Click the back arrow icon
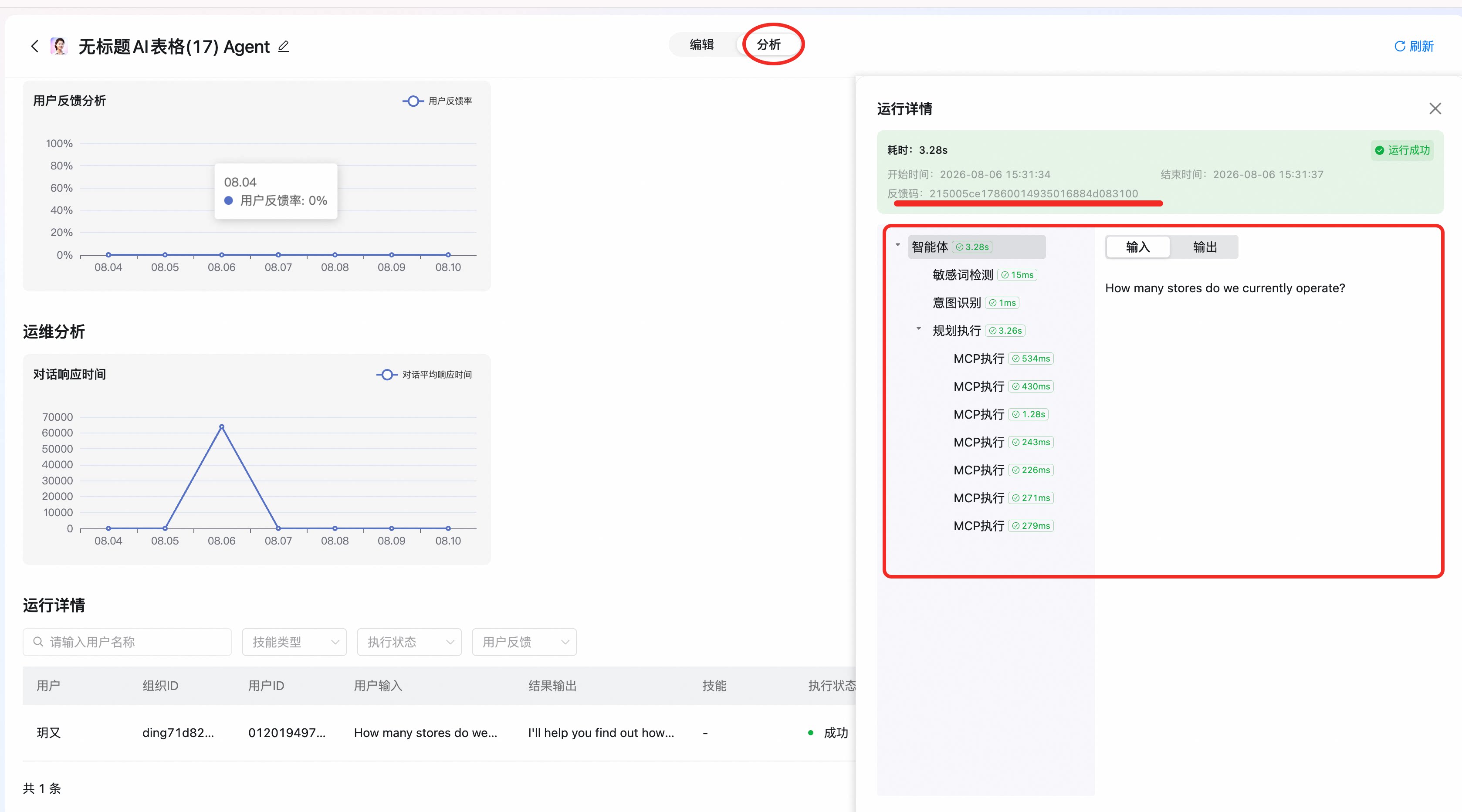This screenshot has height=812, width=1462. coord(34,46)
